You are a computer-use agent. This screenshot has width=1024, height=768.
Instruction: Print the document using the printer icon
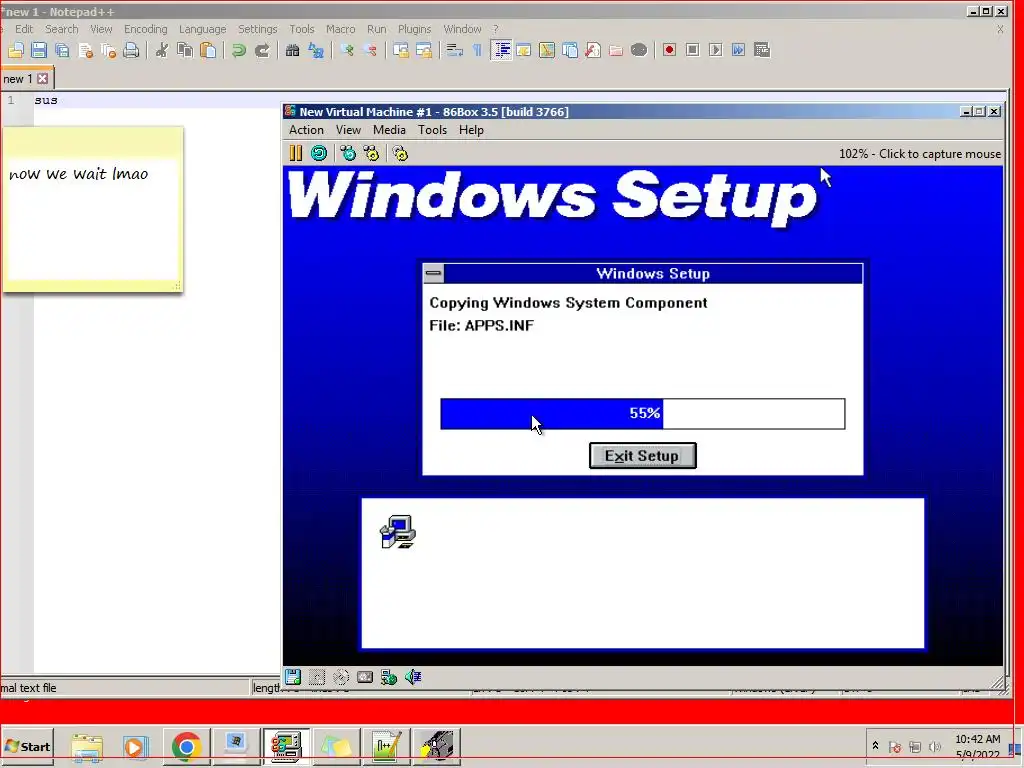(x=131, y=50)
